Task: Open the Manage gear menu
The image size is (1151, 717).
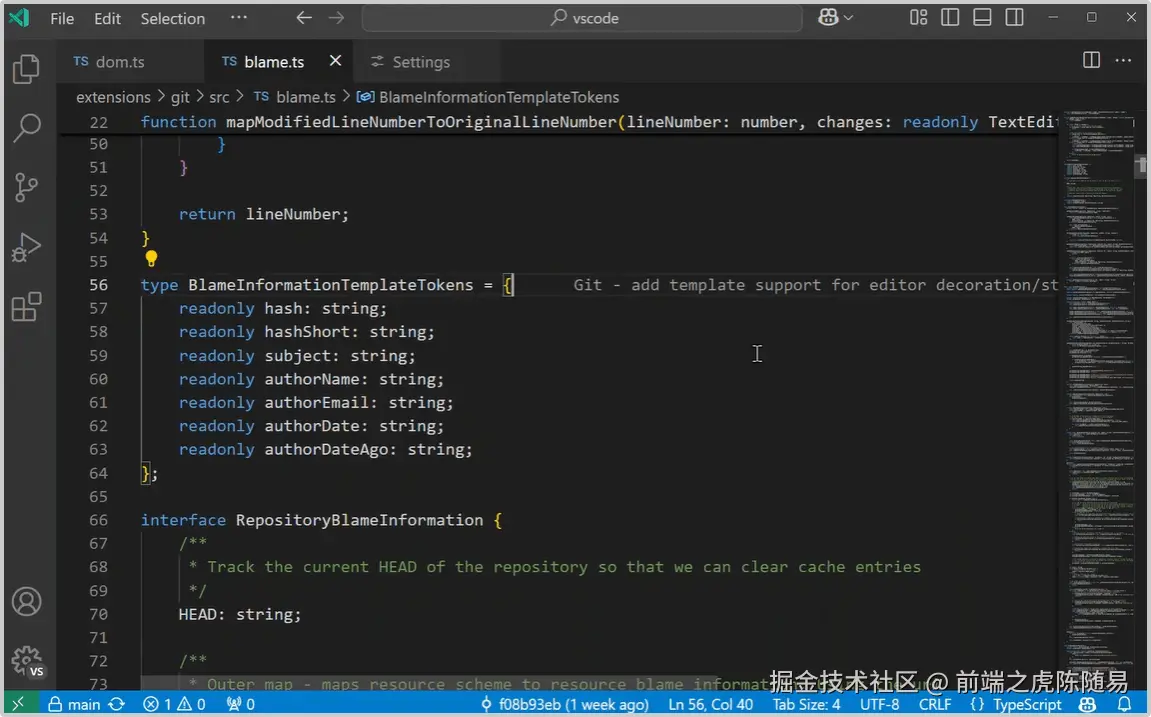Action: [x=26, y=661]
